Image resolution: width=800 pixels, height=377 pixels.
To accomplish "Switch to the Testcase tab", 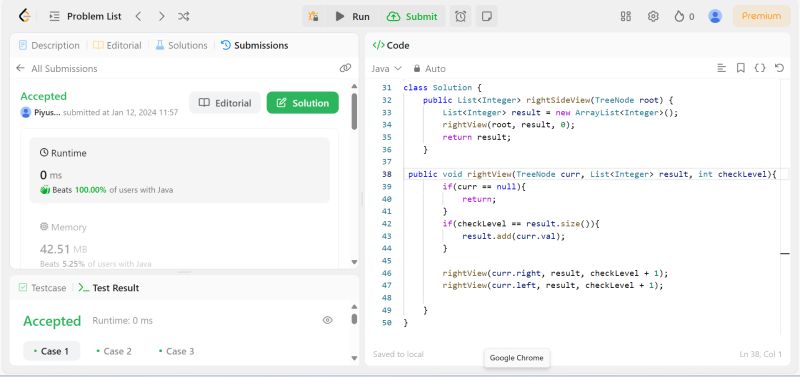I will tap(43, 288).
